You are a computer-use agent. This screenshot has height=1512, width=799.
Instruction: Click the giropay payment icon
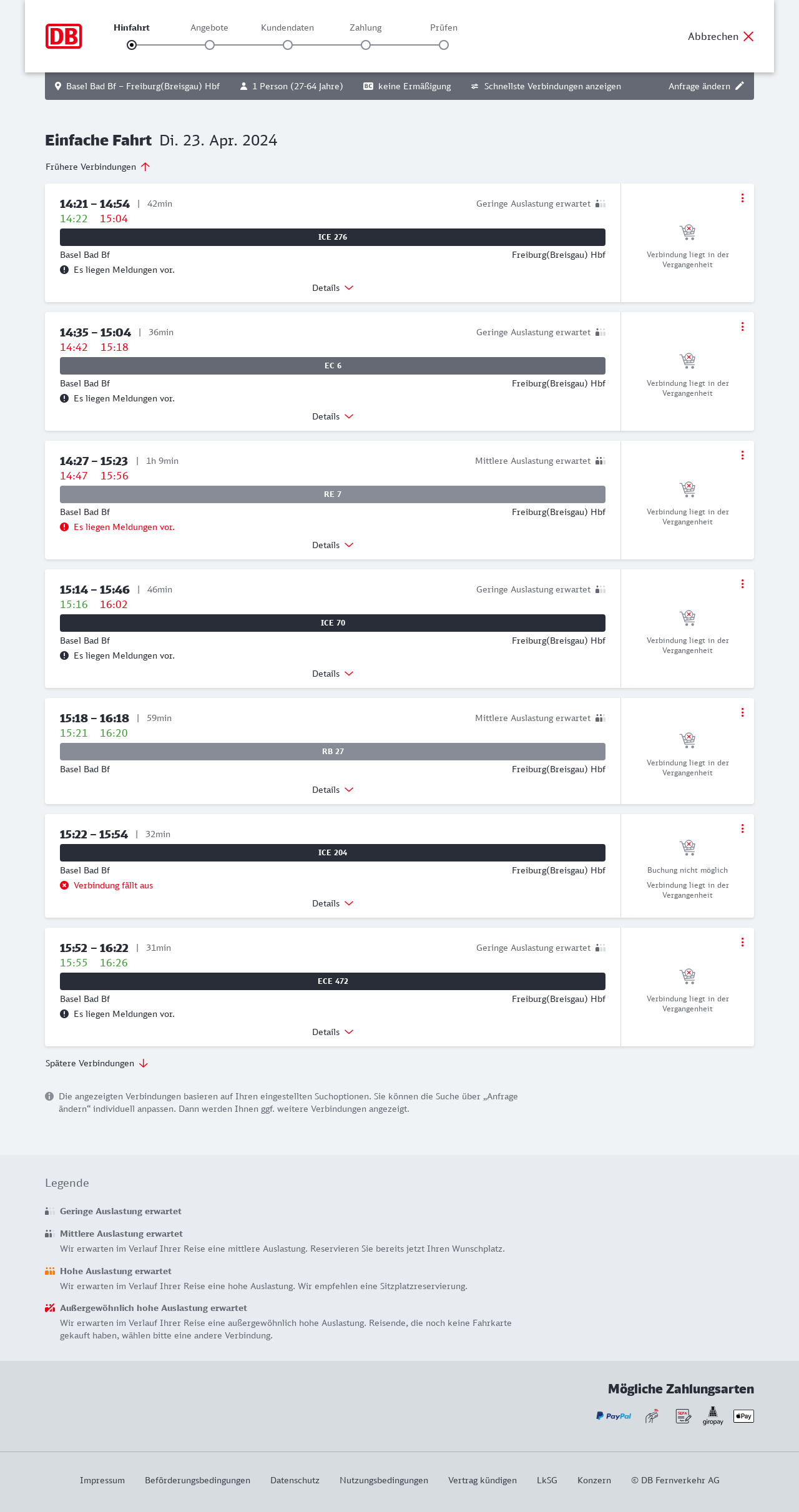(x=713, y=1416)
